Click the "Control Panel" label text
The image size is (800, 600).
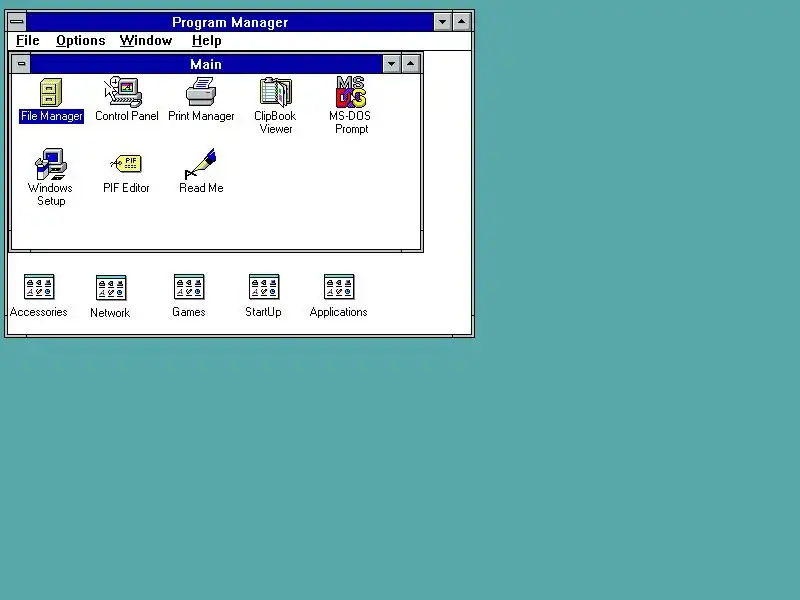point(127,116)
